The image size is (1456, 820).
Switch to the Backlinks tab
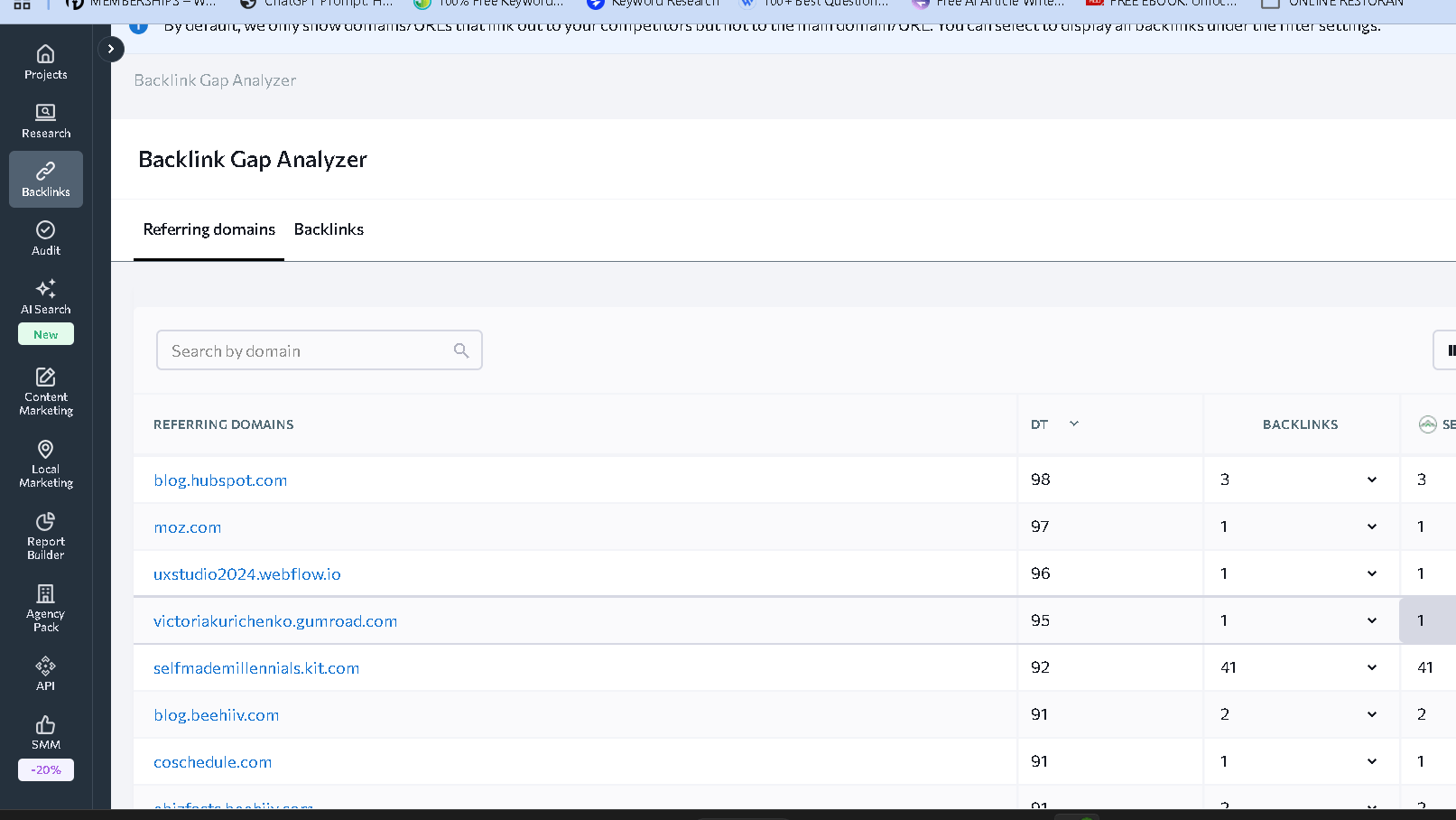pos(329,229)
